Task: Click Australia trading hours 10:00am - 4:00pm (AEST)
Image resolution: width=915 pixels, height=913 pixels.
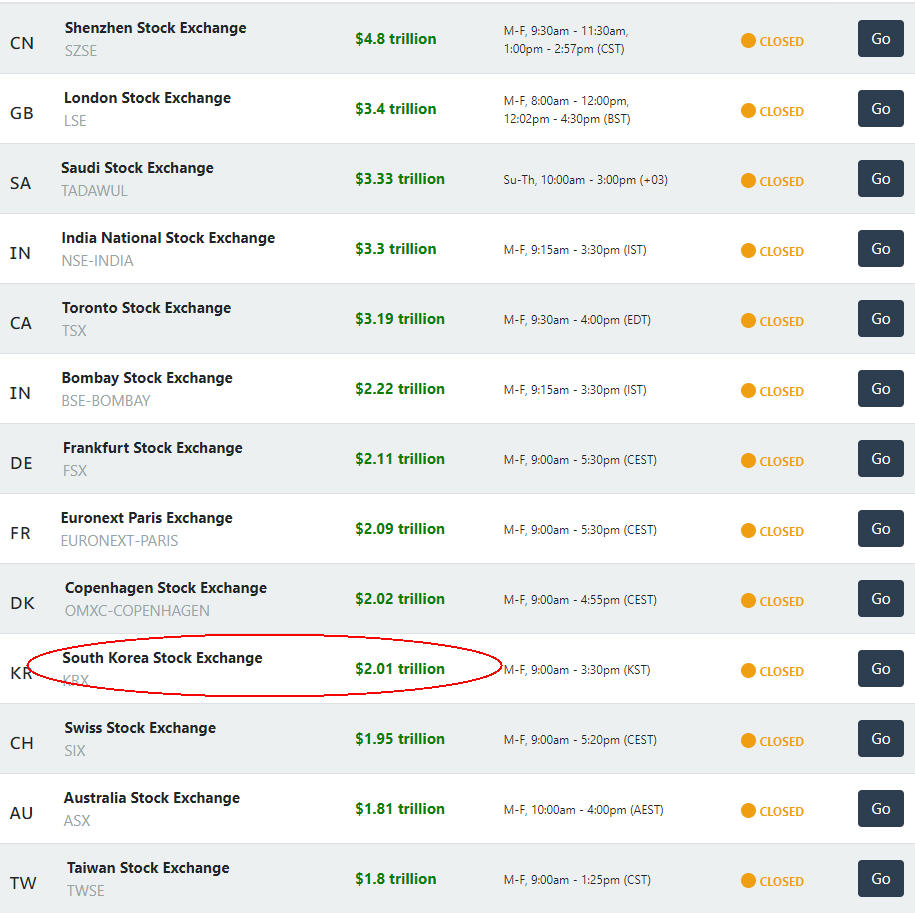Action: tap(584, 810)
